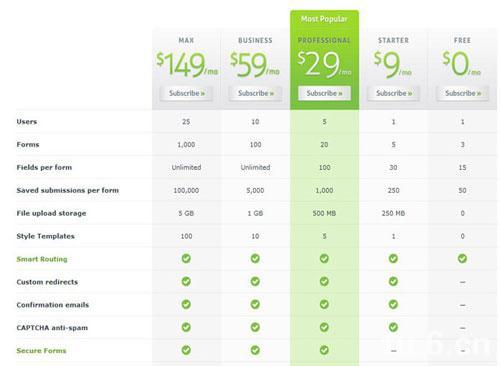Subscribe to the Professional $29 plan
This screenshot has height=366, width=500.
pyautogui.click(x=324, y=93)
